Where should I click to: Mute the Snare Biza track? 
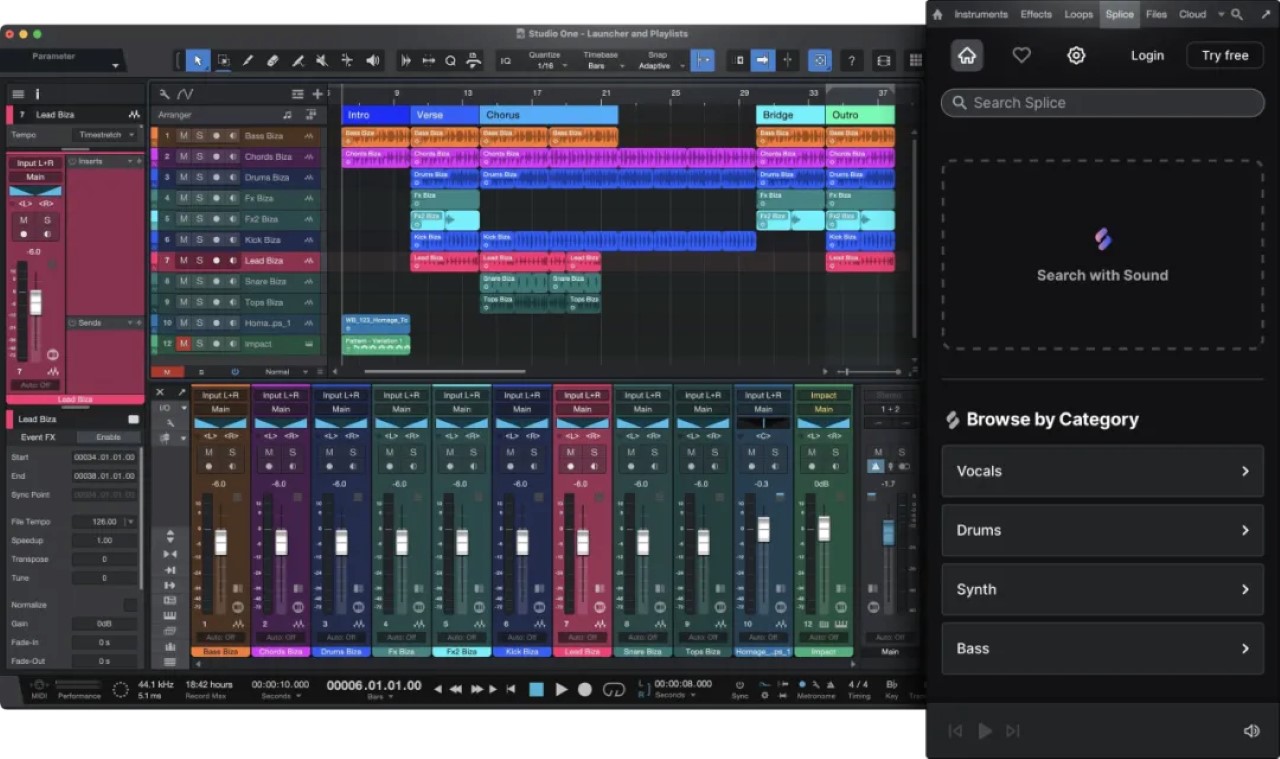183,282
